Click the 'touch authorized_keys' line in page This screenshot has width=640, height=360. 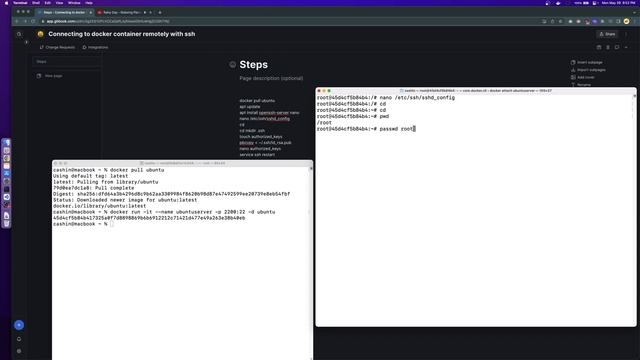point(261,137)
